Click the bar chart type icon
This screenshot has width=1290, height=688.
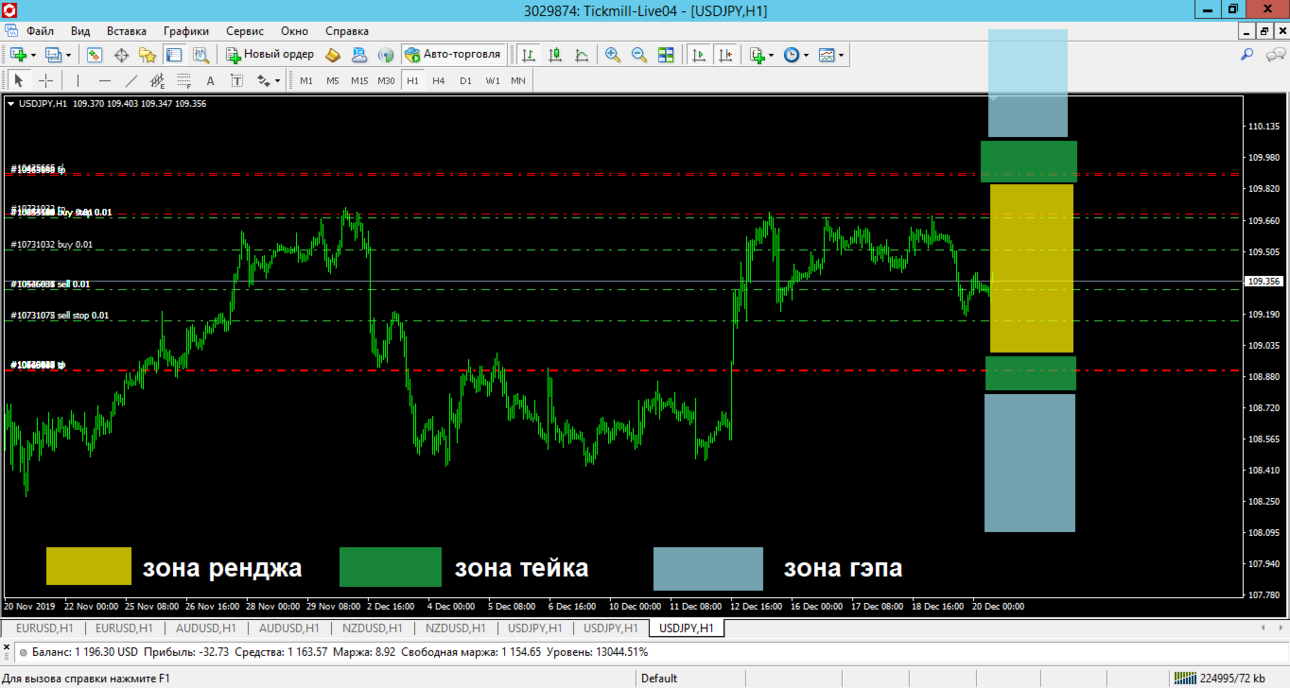pyautogui.click(x=529, y=55)
